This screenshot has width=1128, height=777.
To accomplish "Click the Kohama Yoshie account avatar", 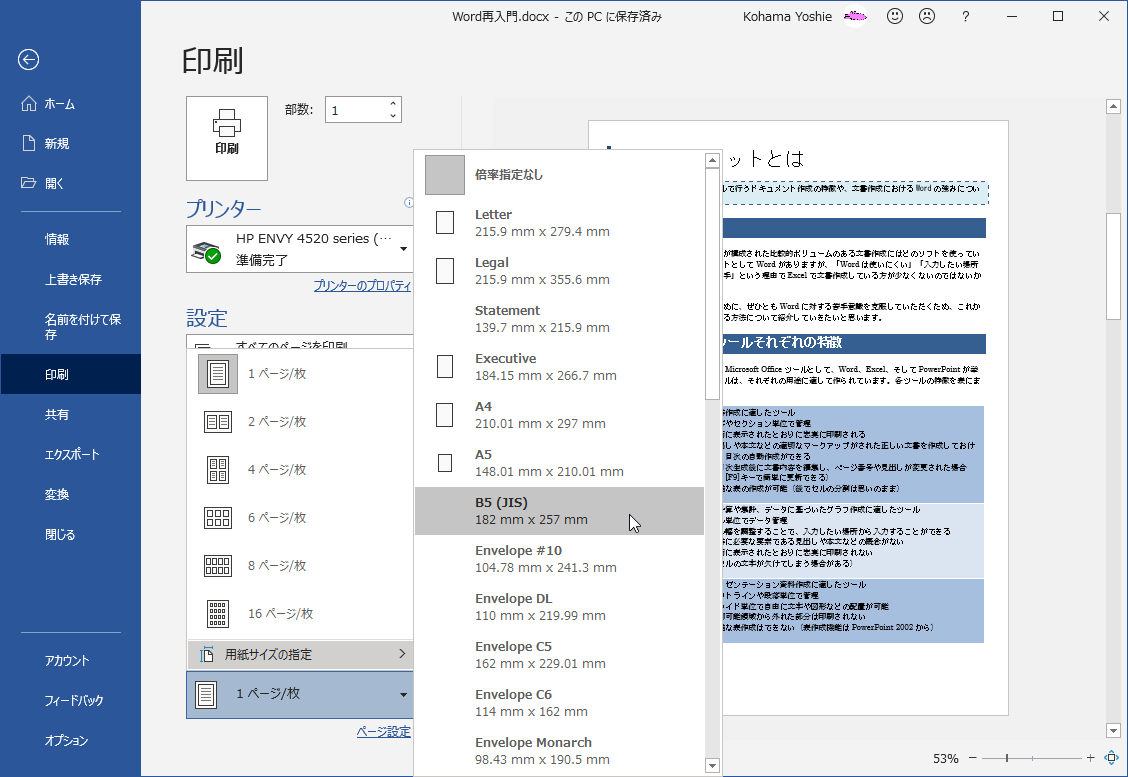I will tap(855, 16).
